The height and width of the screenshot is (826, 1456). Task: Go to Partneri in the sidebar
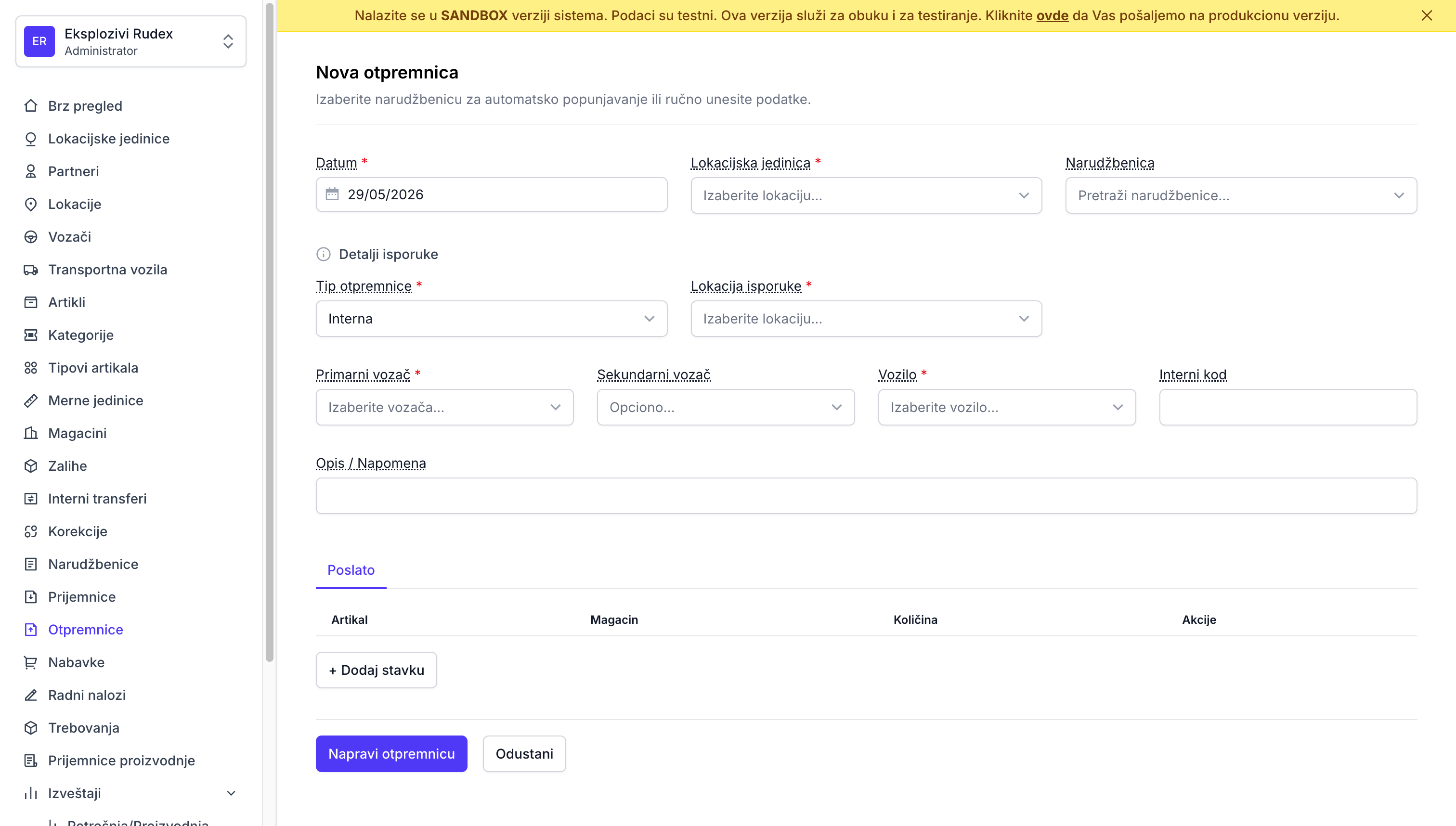click(x=73, y=171)
